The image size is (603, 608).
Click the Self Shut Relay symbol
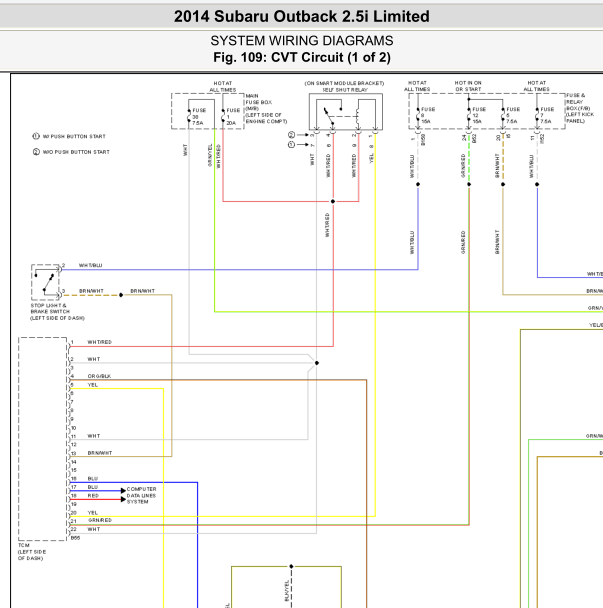point(346,112)
